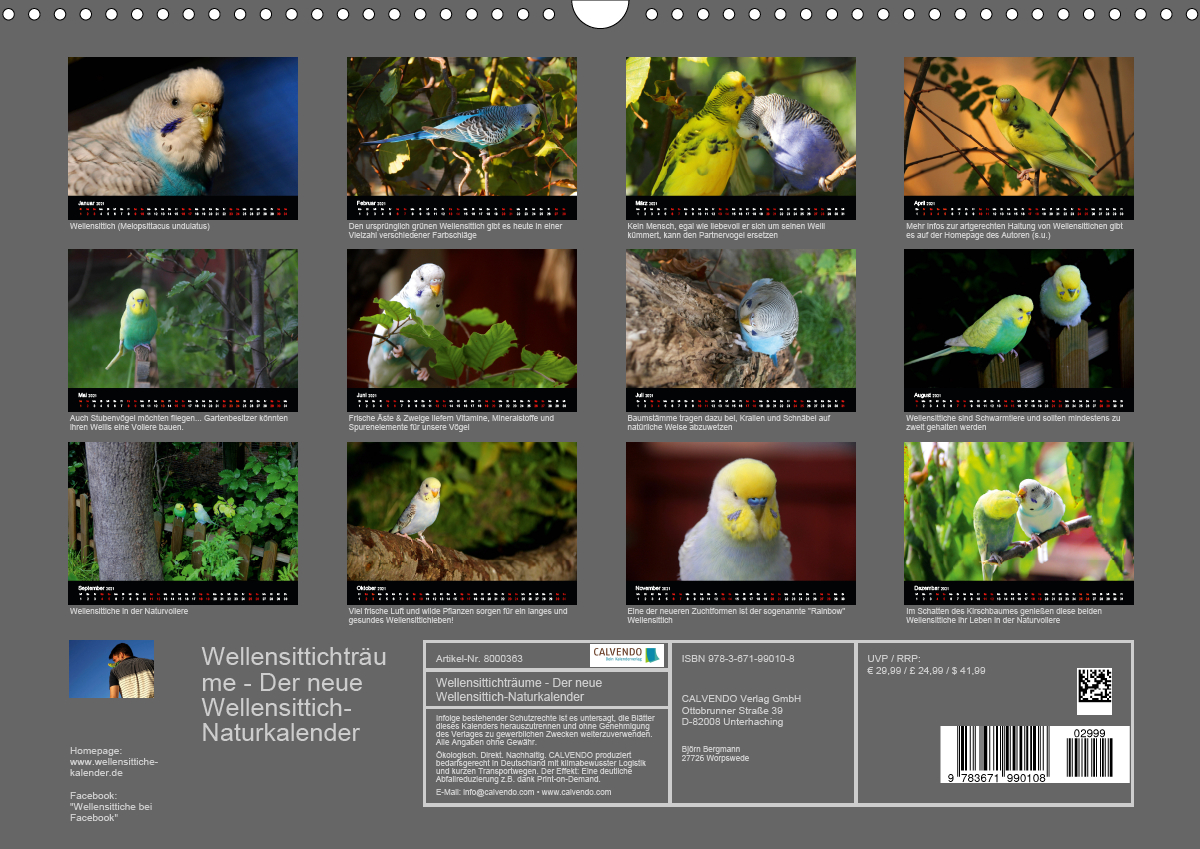
Task: Click caption "Mehr Infos zur artgerechten Haltung"
Action: click(x=1014, y=230)
